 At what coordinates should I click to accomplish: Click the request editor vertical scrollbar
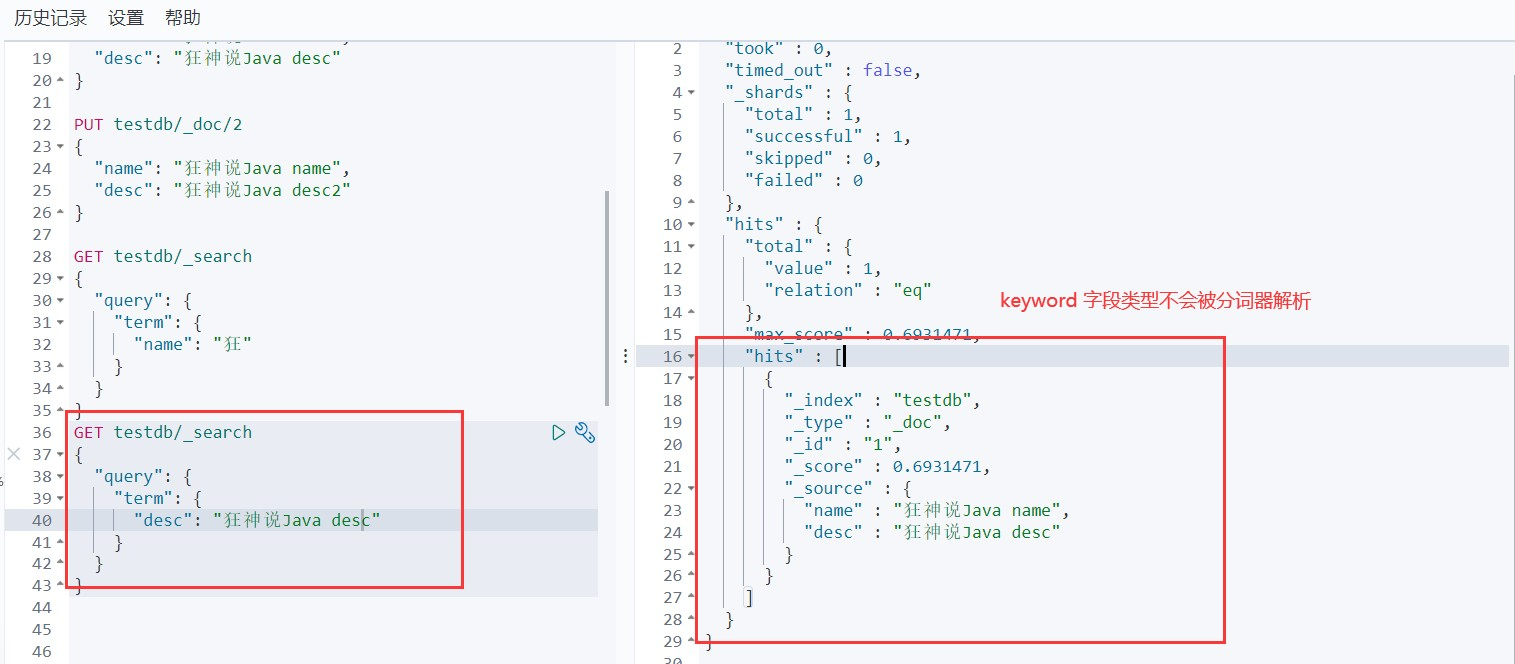(x=607, y=298)
